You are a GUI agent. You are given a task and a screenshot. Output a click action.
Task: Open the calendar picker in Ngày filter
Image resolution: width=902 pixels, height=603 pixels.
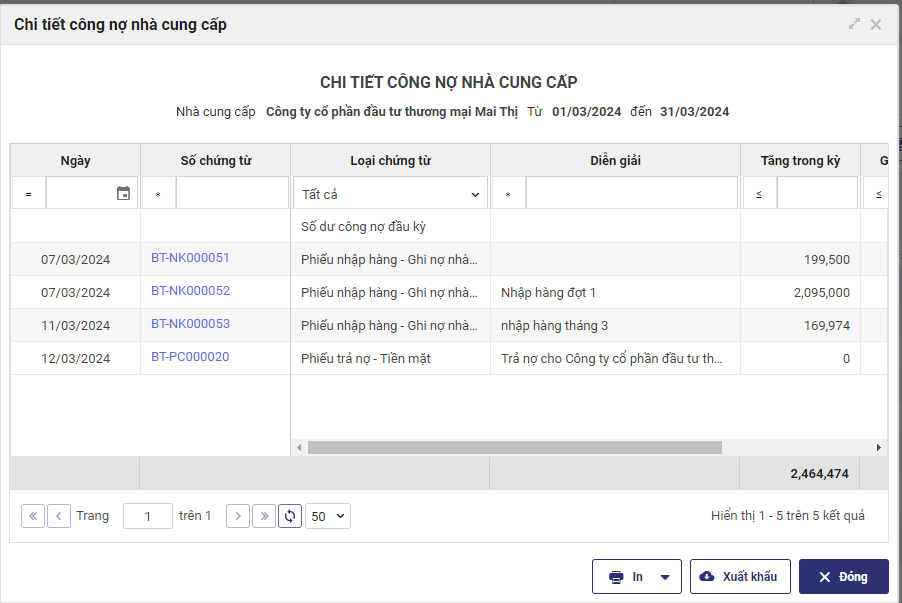point(123,193)
